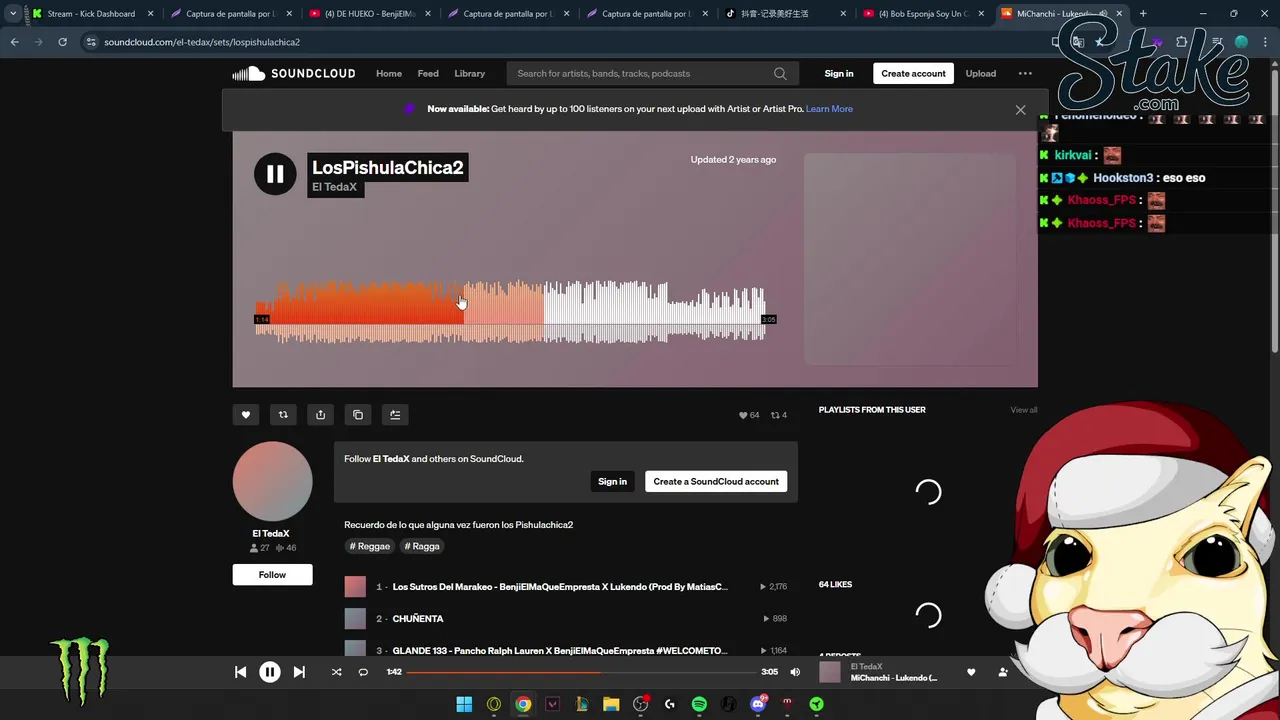
Task: Open the El TedaX artist link under the title
Action: click(x=334, y=187)
